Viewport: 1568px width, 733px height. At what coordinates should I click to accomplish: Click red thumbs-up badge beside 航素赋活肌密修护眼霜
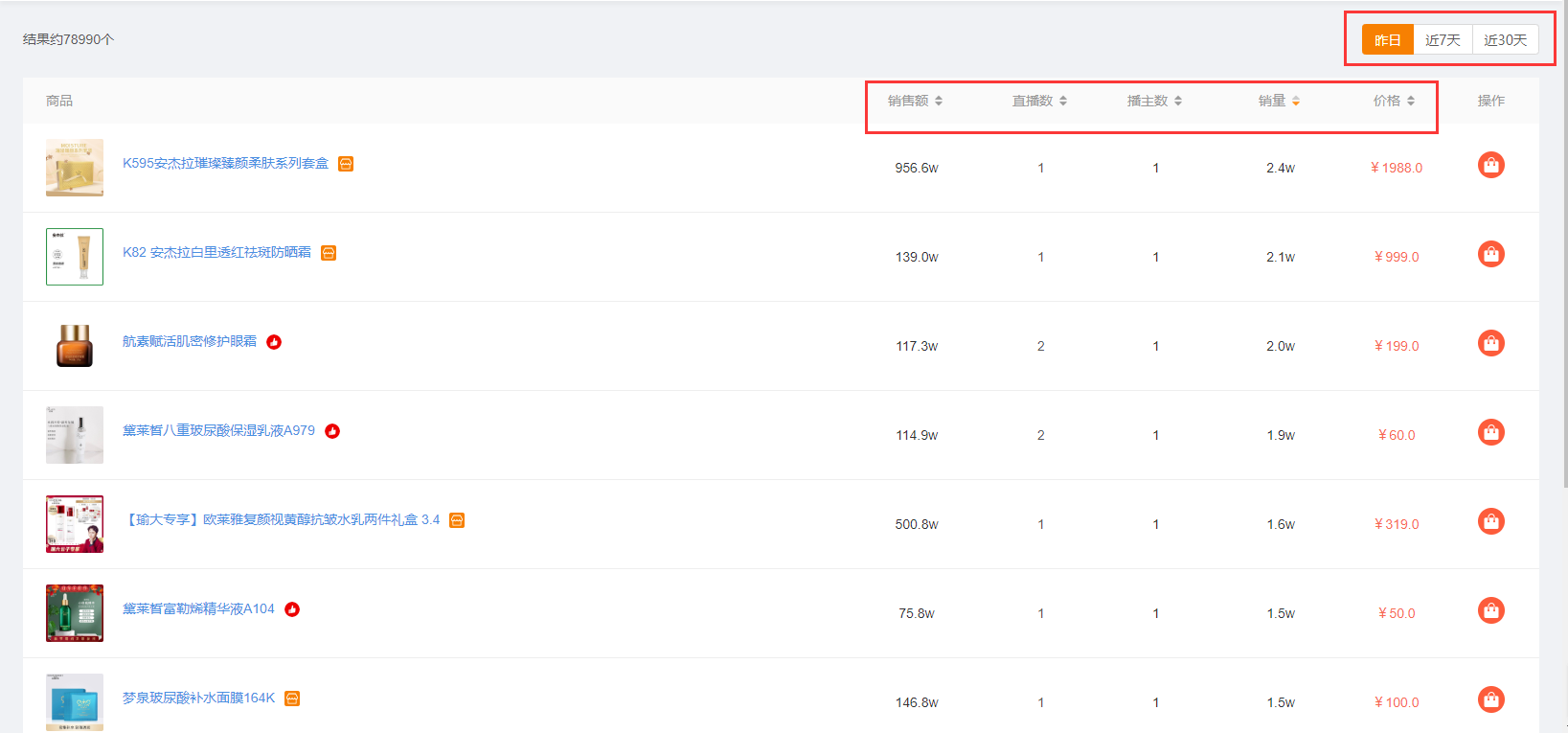pyautogui.click(x=274, y=342)
